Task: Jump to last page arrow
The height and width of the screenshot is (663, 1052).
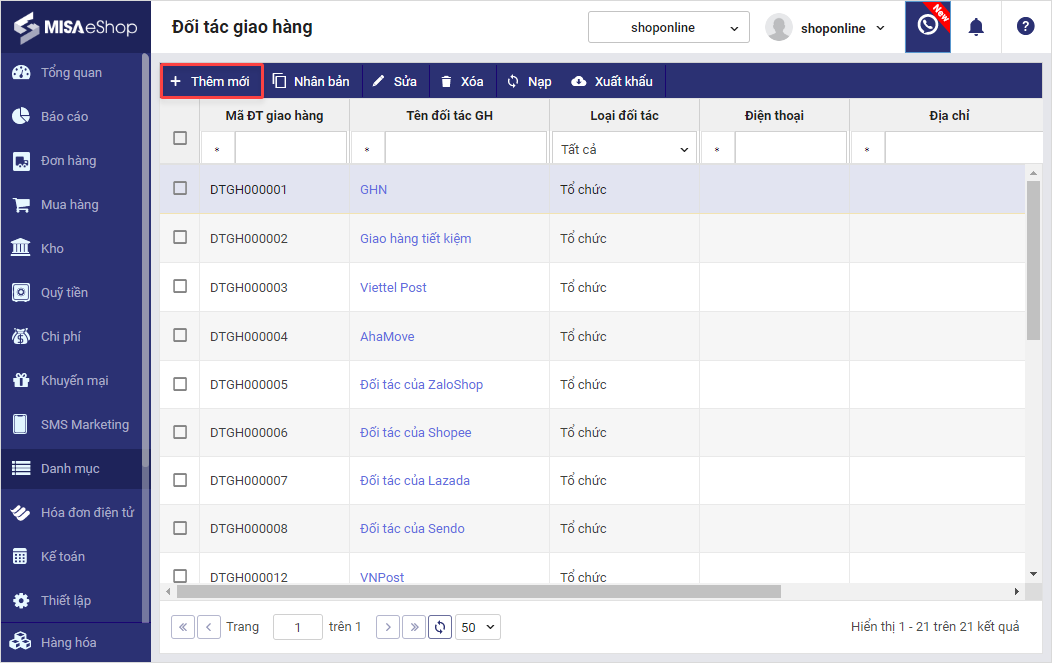Action: (413, 627)
